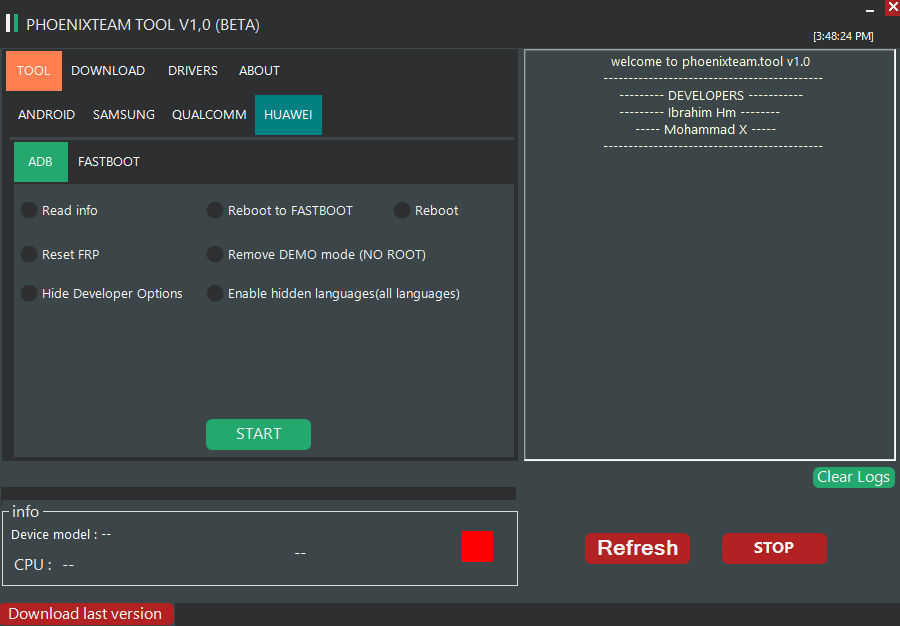Click the PHOENIXTEAM TOOL V1,0 title text
This screenshot has width=900, height=626.
143,25
